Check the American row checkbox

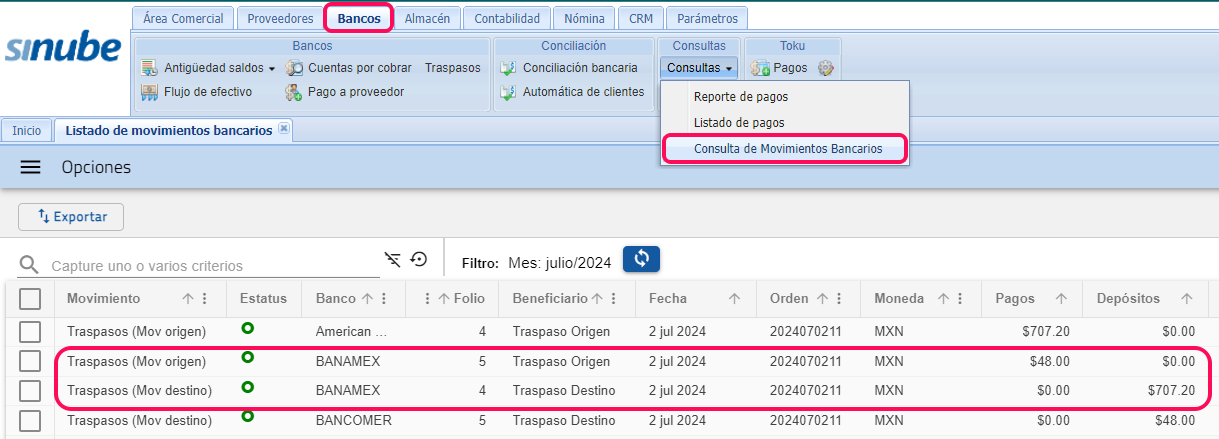coord(30,331)
